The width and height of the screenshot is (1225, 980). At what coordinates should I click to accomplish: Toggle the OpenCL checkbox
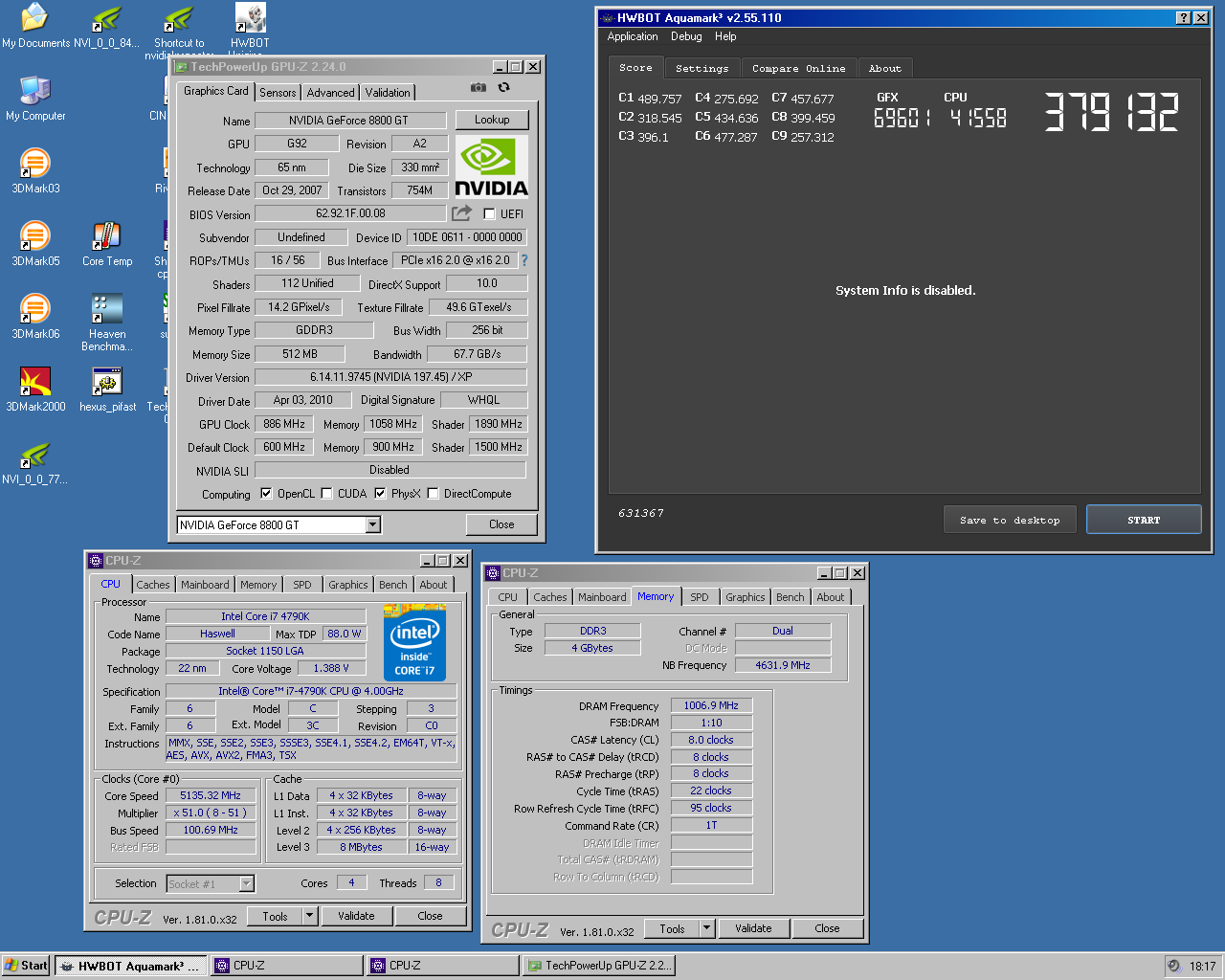pyautogui.click(x=266, y=494)
